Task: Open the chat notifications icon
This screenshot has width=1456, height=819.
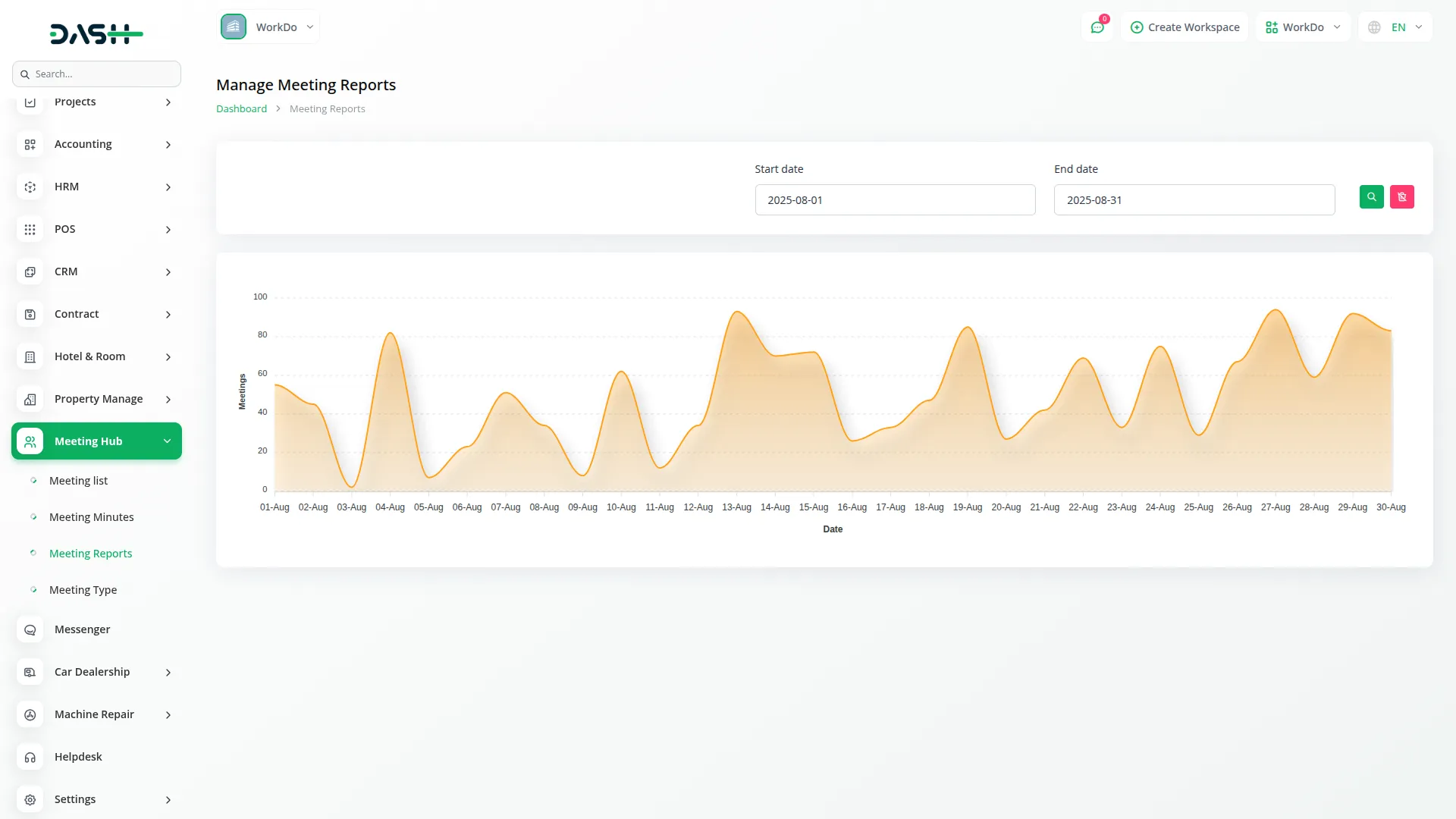Action: [1097, 27]
